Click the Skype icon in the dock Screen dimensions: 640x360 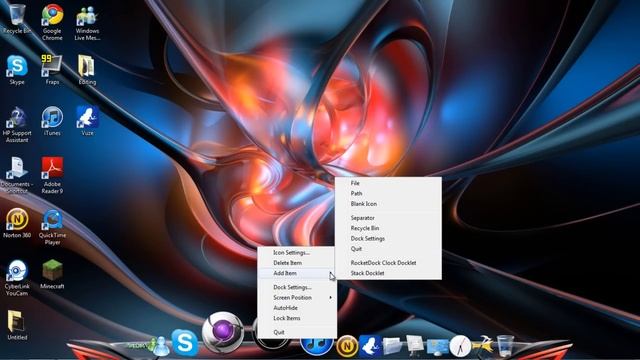click(x=185, y=342)
